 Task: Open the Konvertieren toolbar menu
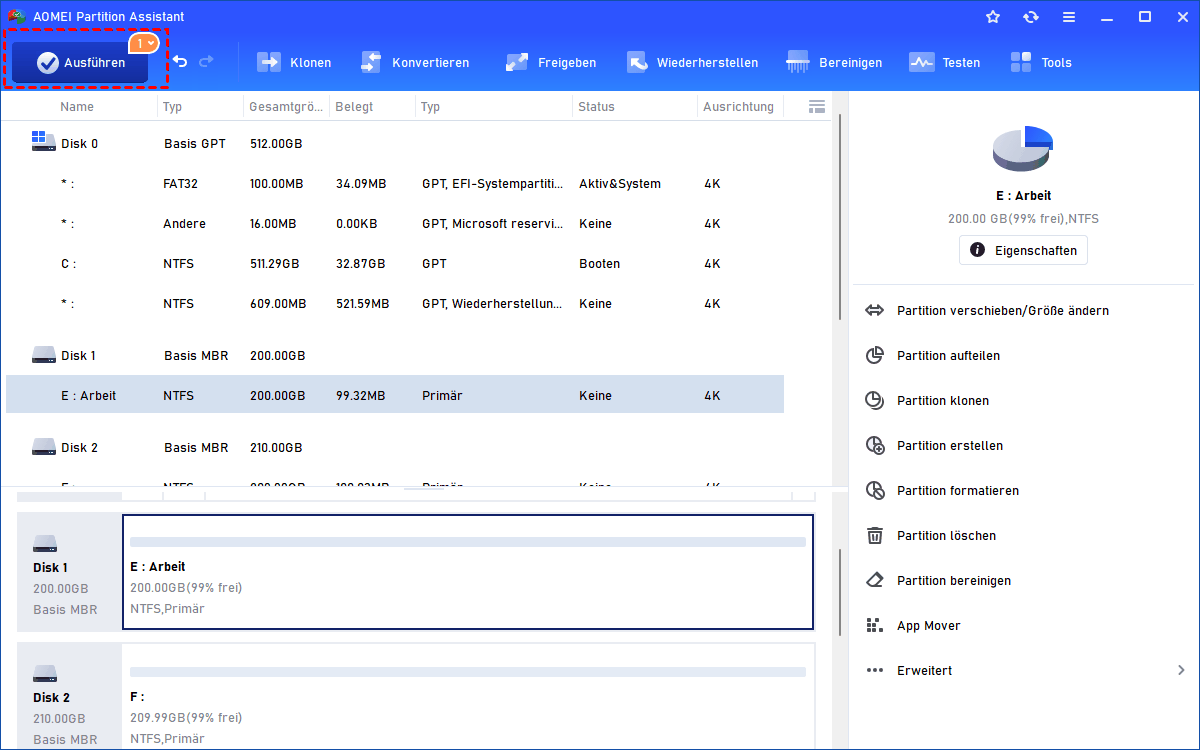coord(414,62)
